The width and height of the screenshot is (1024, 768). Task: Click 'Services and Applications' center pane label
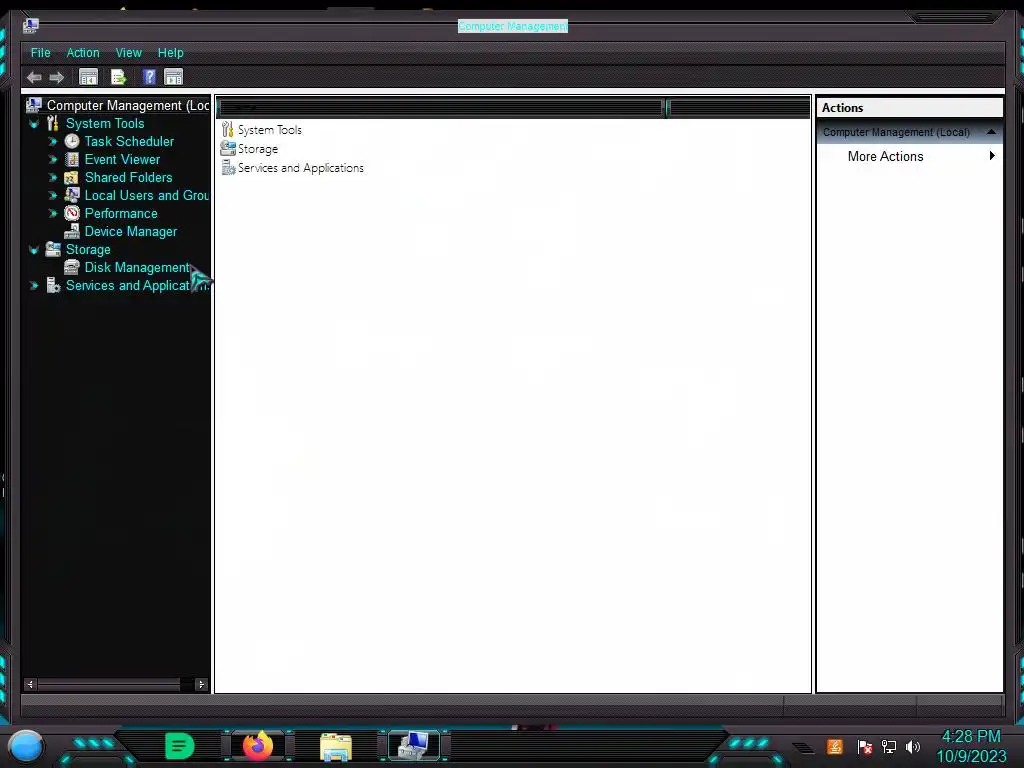[300, 167]
